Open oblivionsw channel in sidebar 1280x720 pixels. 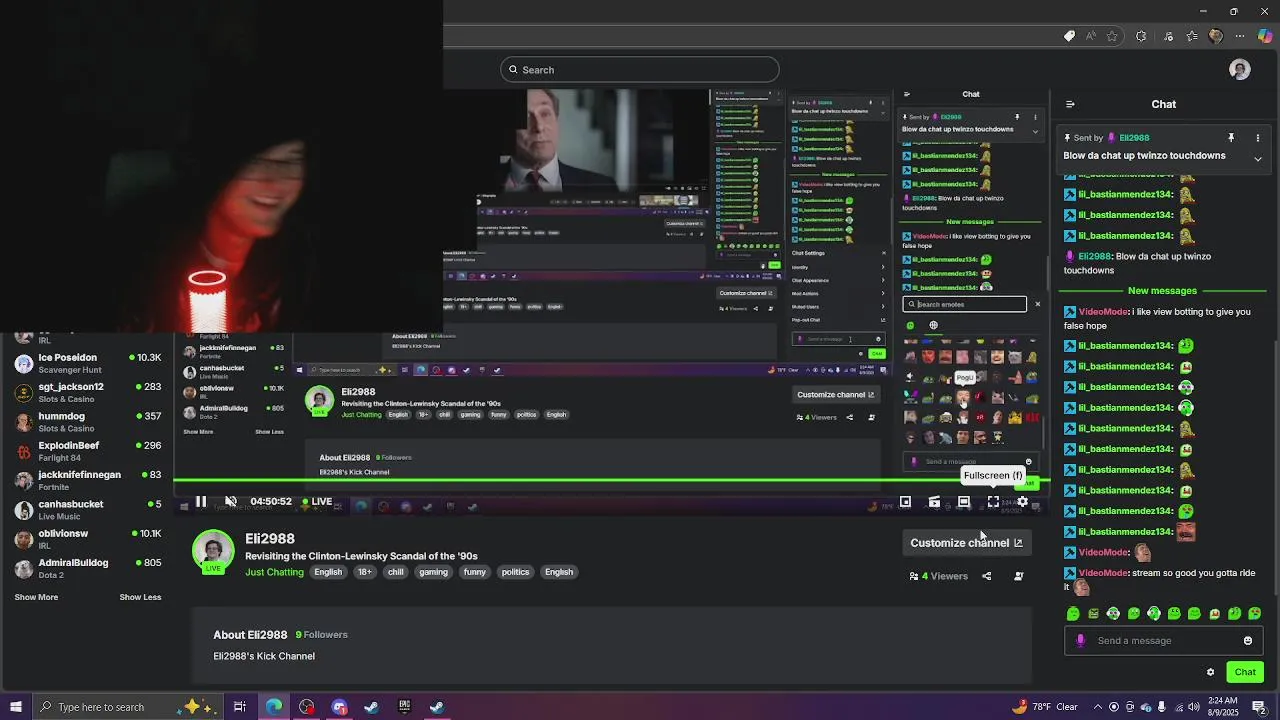(88, 539)
